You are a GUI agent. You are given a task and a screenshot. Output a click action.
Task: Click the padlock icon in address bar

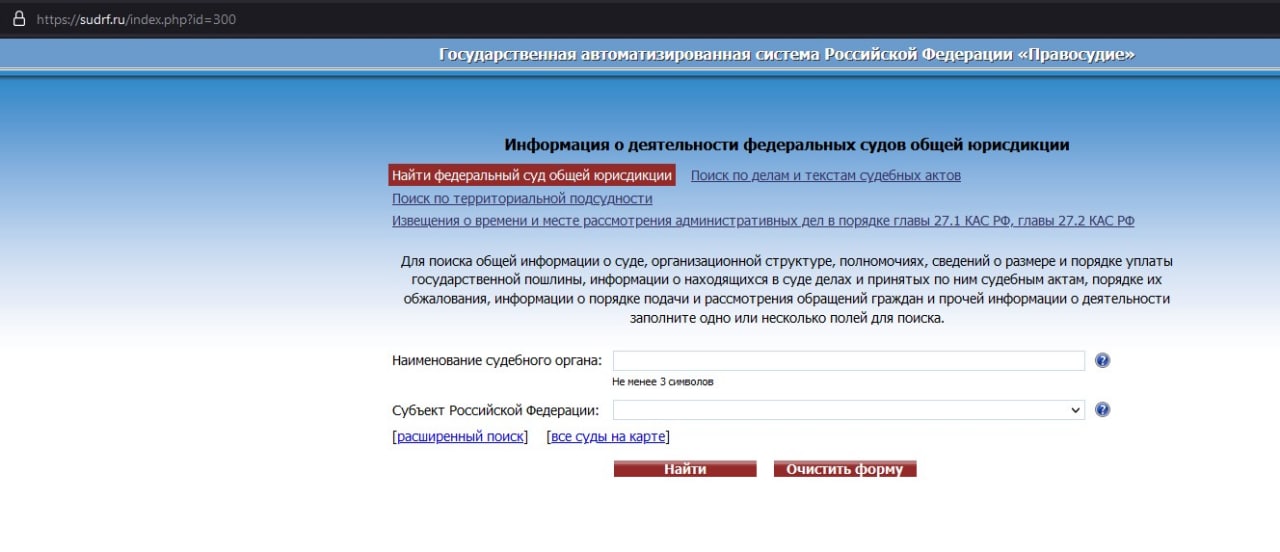tap(18, 18)
